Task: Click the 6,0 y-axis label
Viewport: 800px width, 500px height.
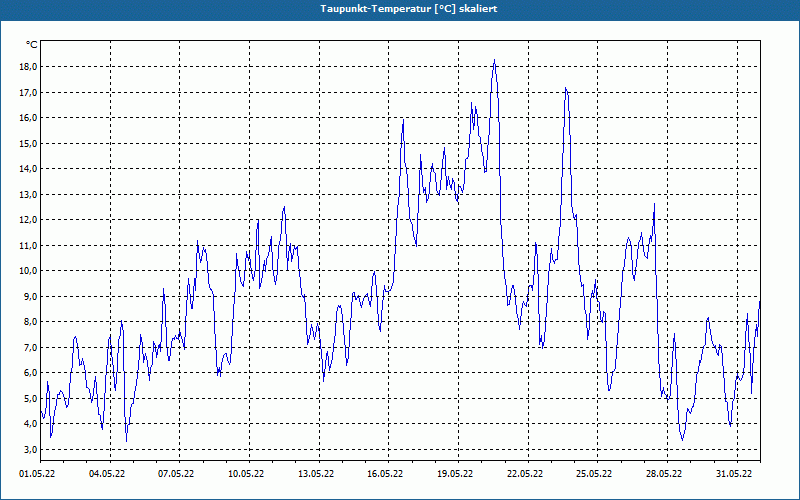Action: click(x=30, y=373)
